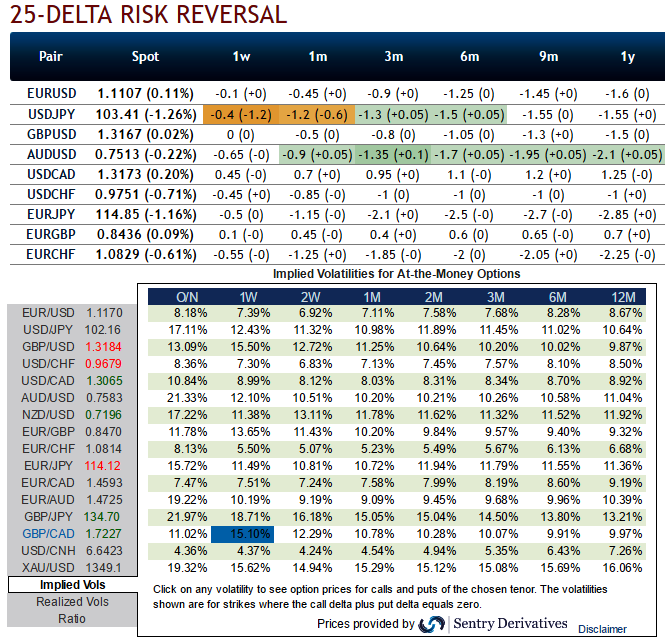The width and height of the screenshot is (665, 639).
Task: Select the GBP/CAD pair label
Action: pos(48,534)
